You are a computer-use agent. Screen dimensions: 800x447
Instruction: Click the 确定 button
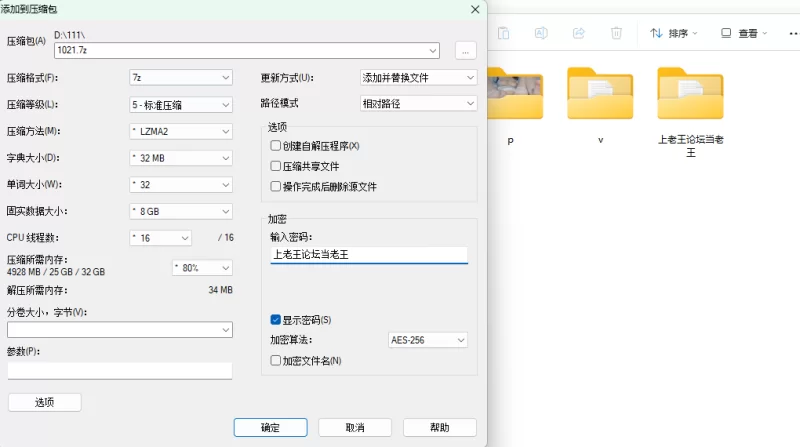(270, 427)
